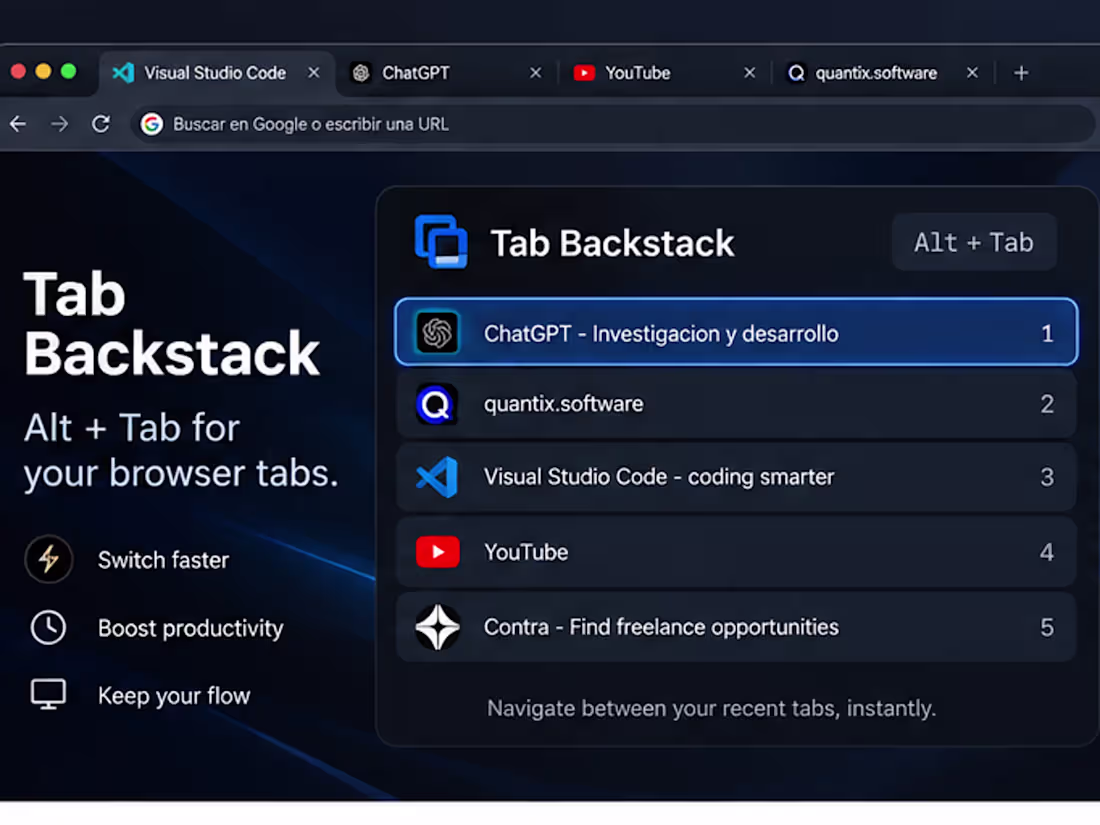Click the 'Switch faster' text
The width and height of the screenshot is (1100, 825).
coord(163,560)
